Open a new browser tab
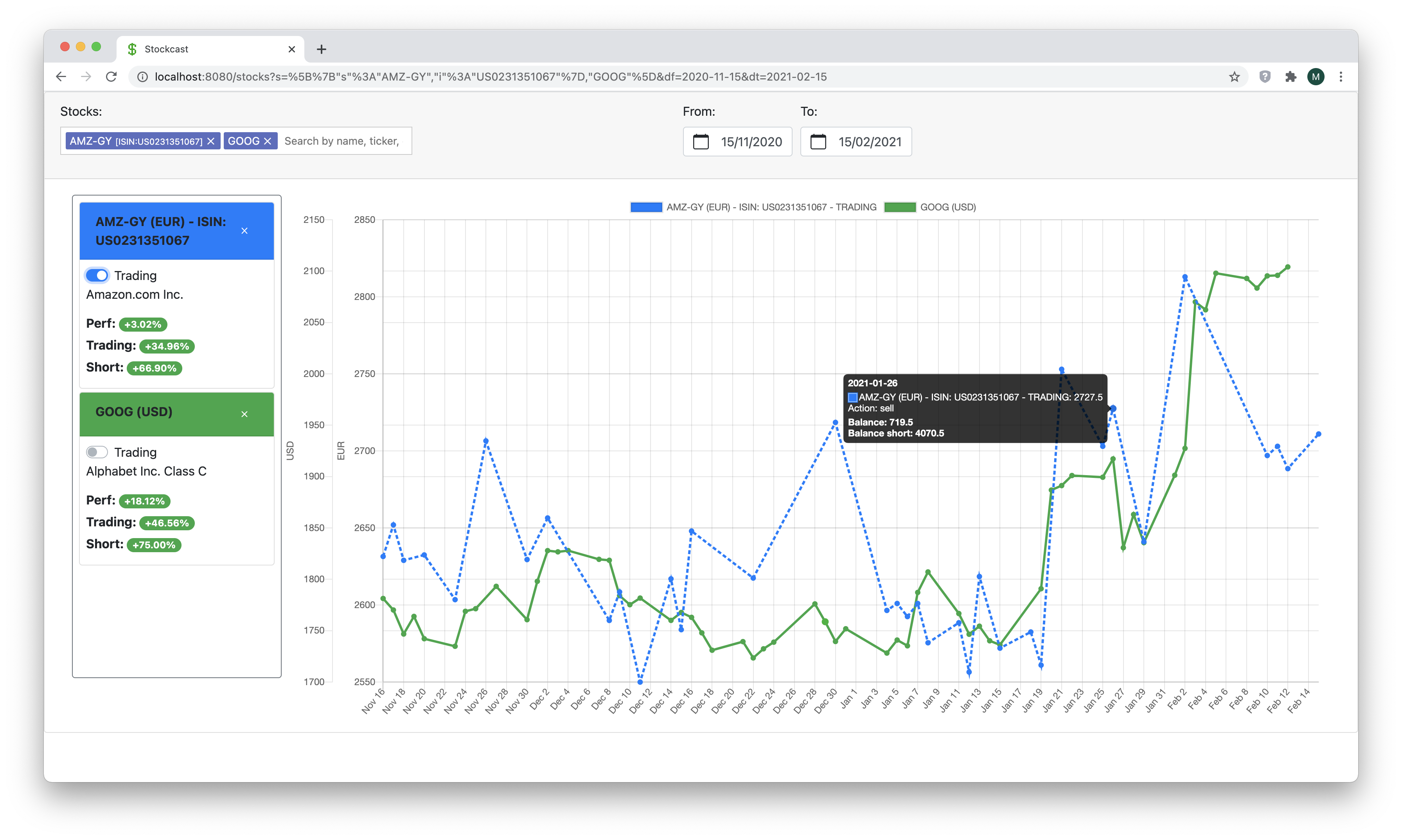The width and height of the screenshot is (1402, 840). [322, 50]
